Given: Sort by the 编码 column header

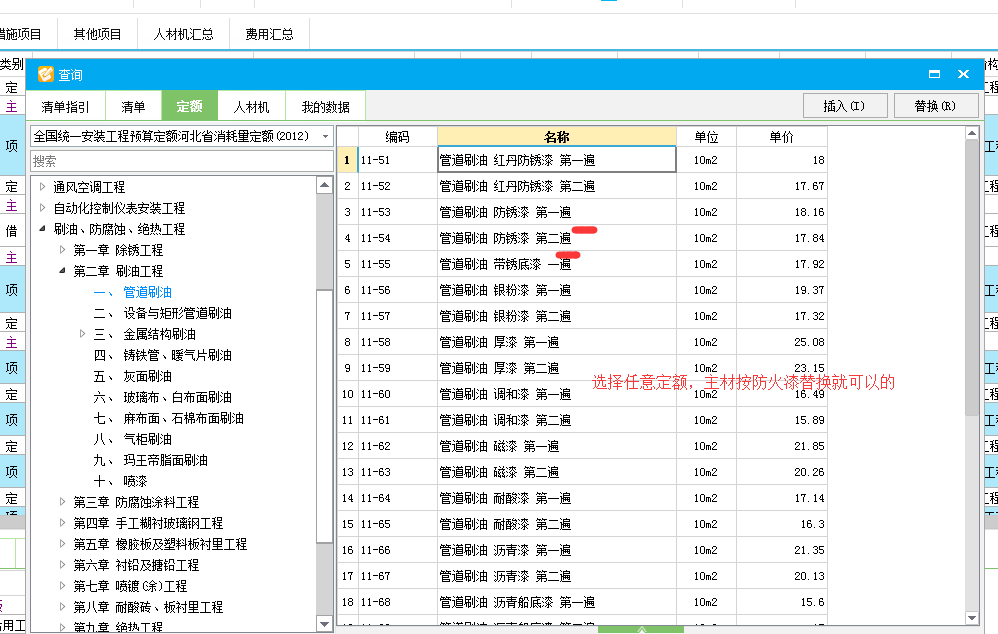Looking at the screenshot, I should click(x=398, y=137).
